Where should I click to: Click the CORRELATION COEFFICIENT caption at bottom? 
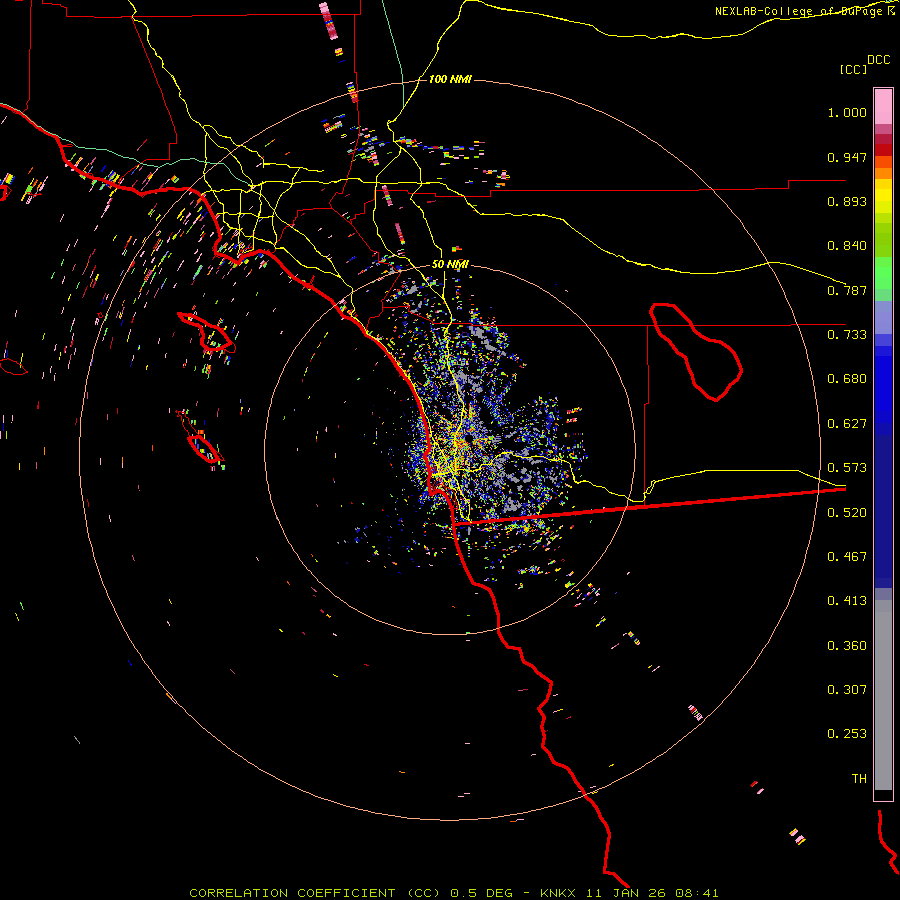(453, 893)
